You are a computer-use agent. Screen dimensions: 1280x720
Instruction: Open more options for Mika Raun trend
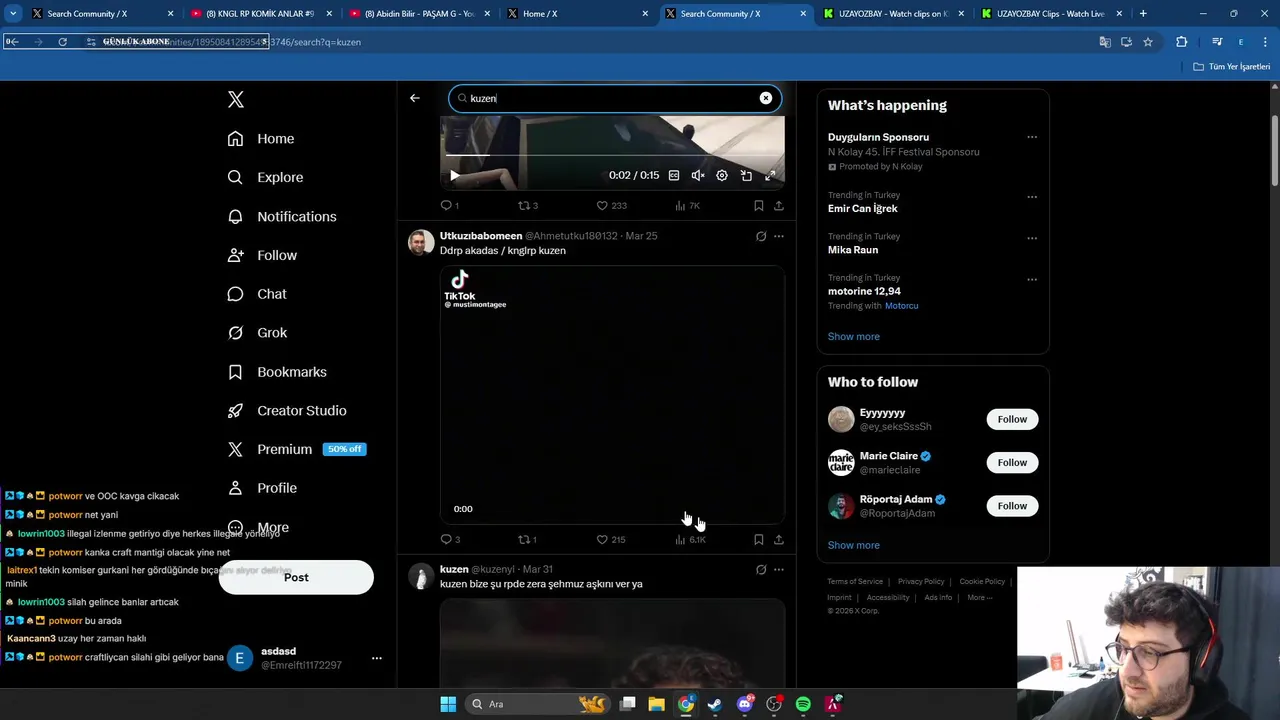1032,238
